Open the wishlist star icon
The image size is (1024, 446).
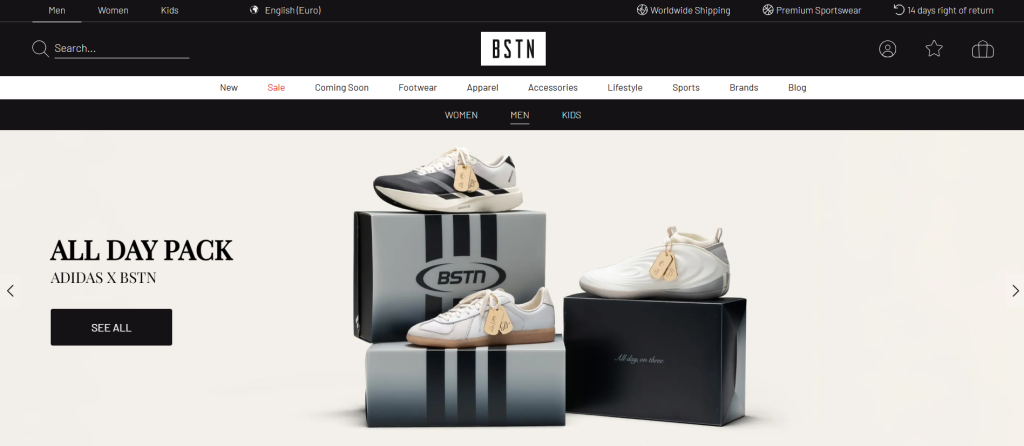click(935, 48)
